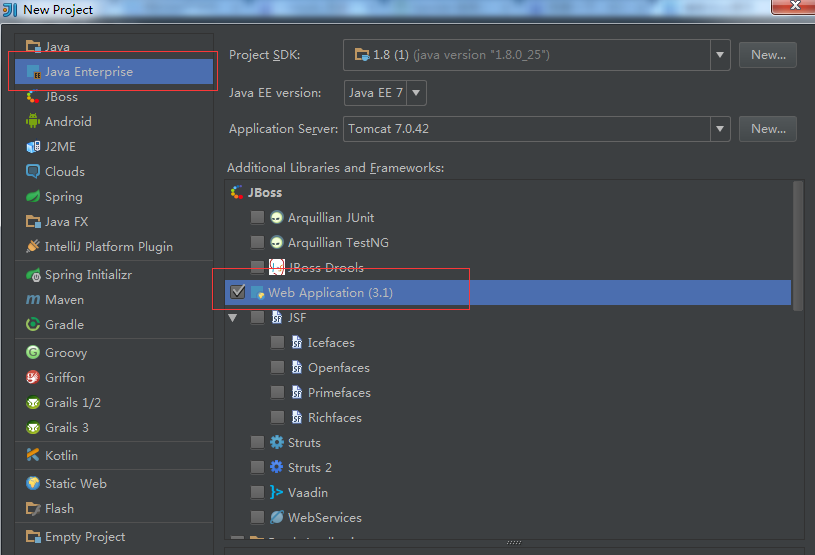The image size is (815, 555).
Task: Click the Flash folder icon
Action: click(33, 509)
